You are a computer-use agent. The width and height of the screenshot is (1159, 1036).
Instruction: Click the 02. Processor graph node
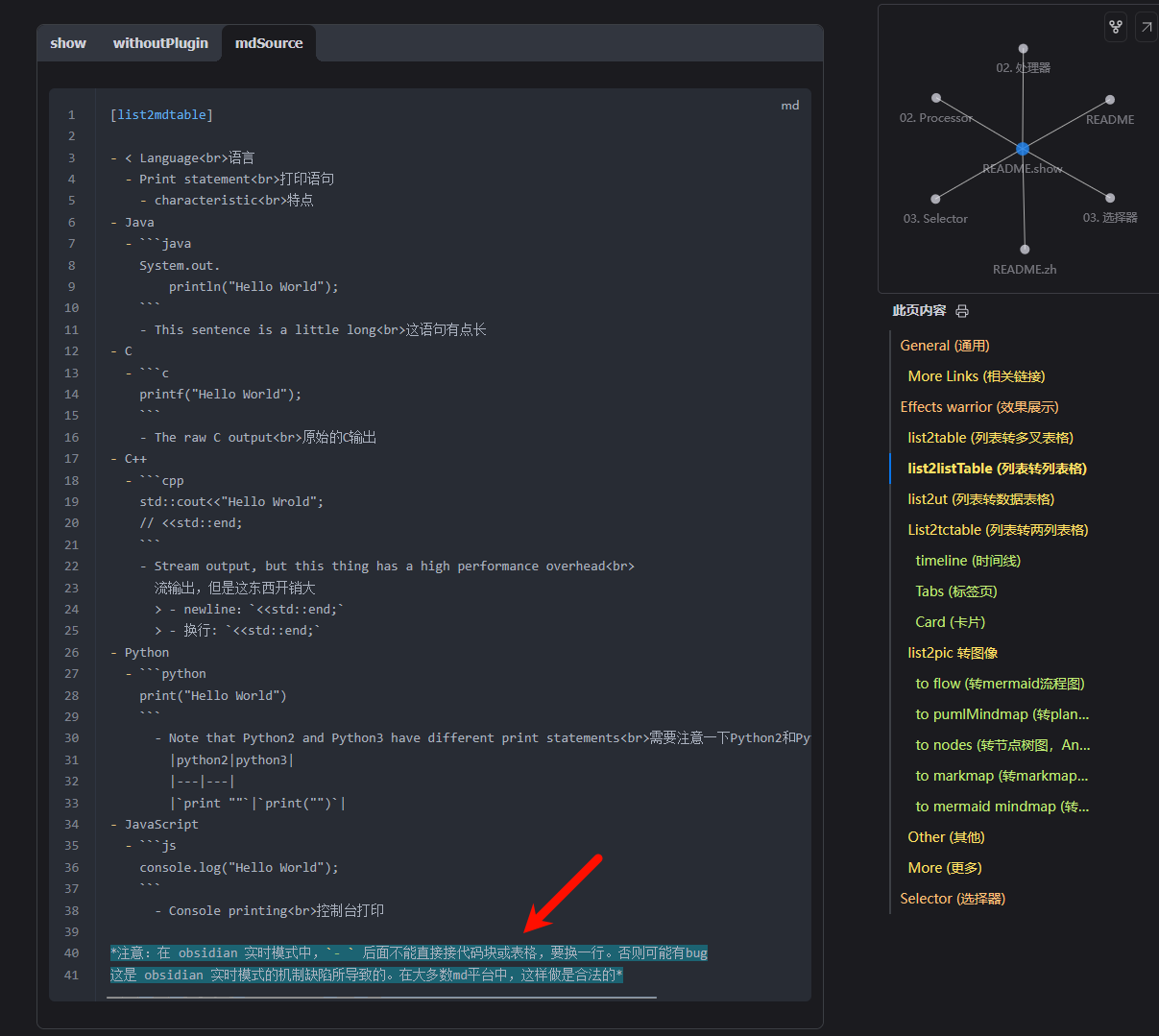point(936,98)
